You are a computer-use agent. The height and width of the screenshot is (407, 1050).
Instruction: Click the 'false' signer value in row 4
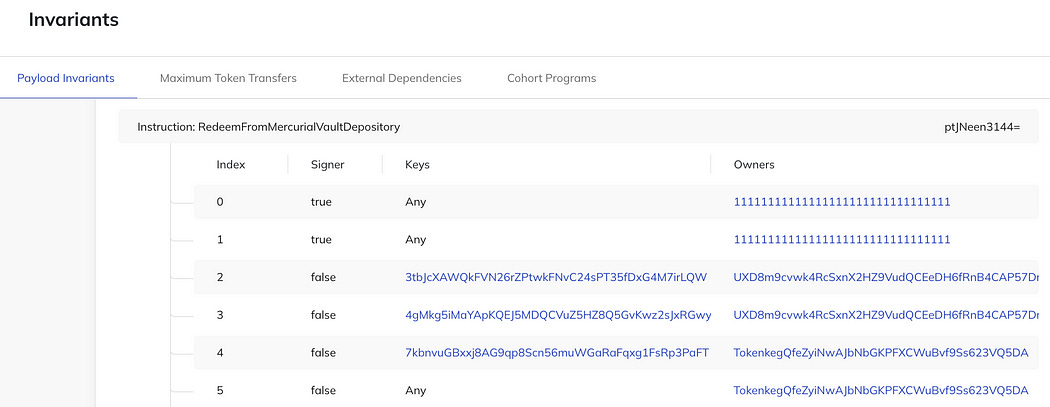pos(323,353)
